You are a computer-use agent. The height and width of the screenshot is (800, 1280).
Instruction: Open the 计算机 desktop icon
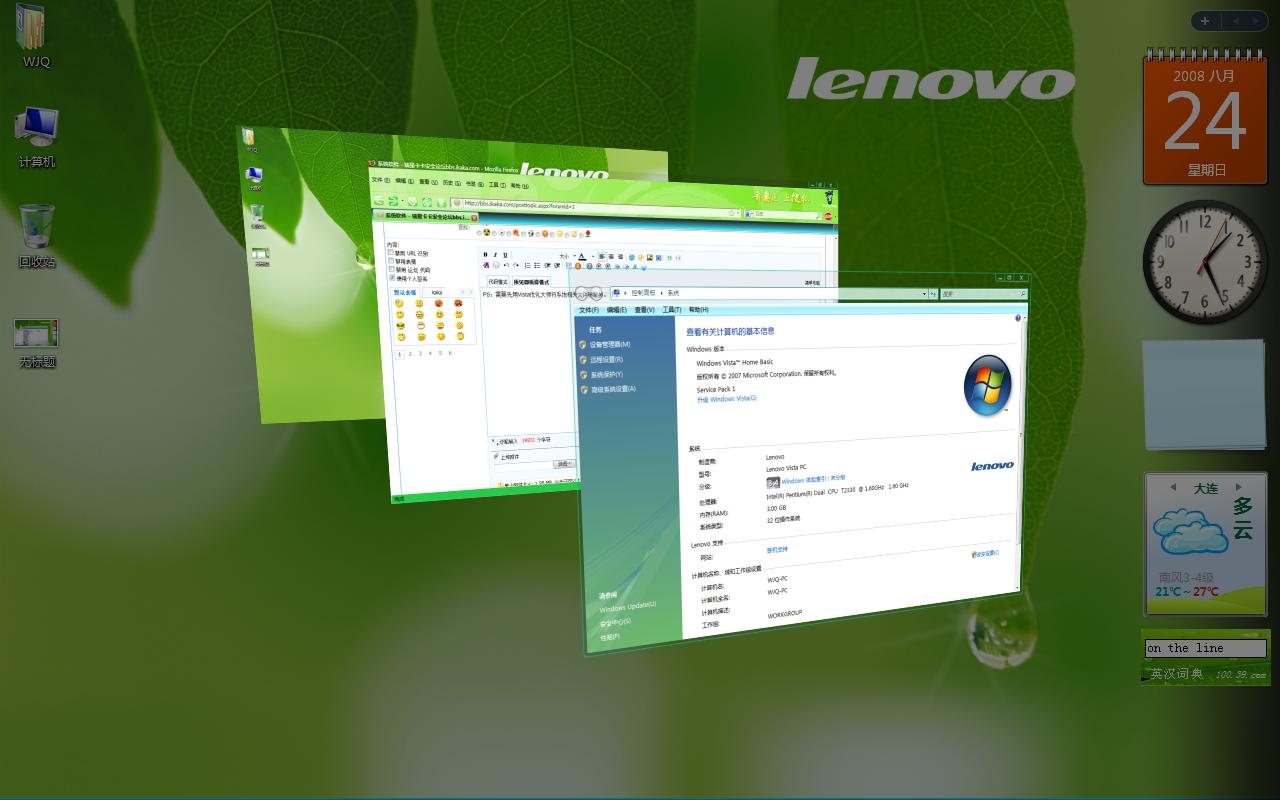pos(37,138)
